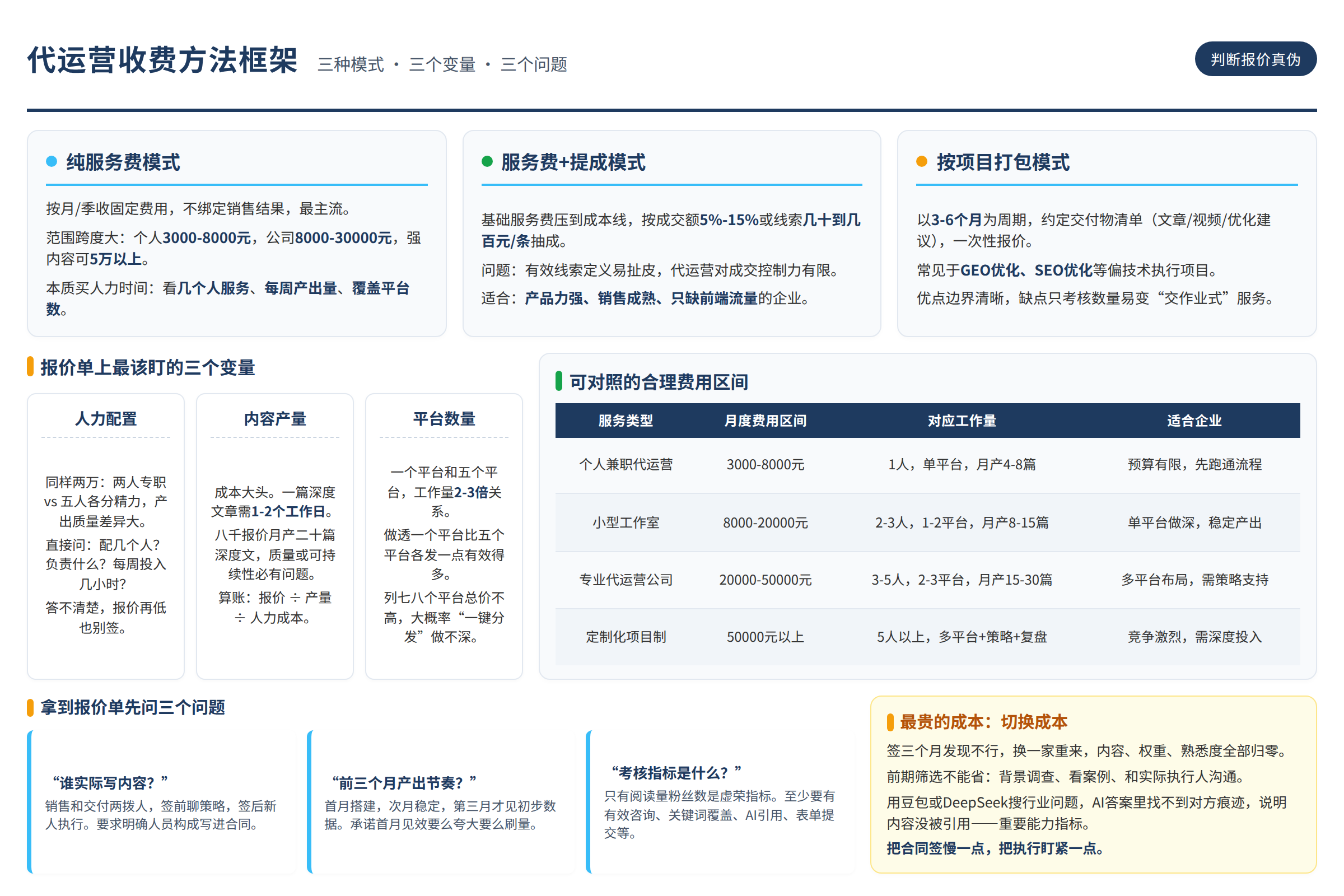Click the 人力配置 card title
Viewport: 1344px width, 896px height.
106,418
